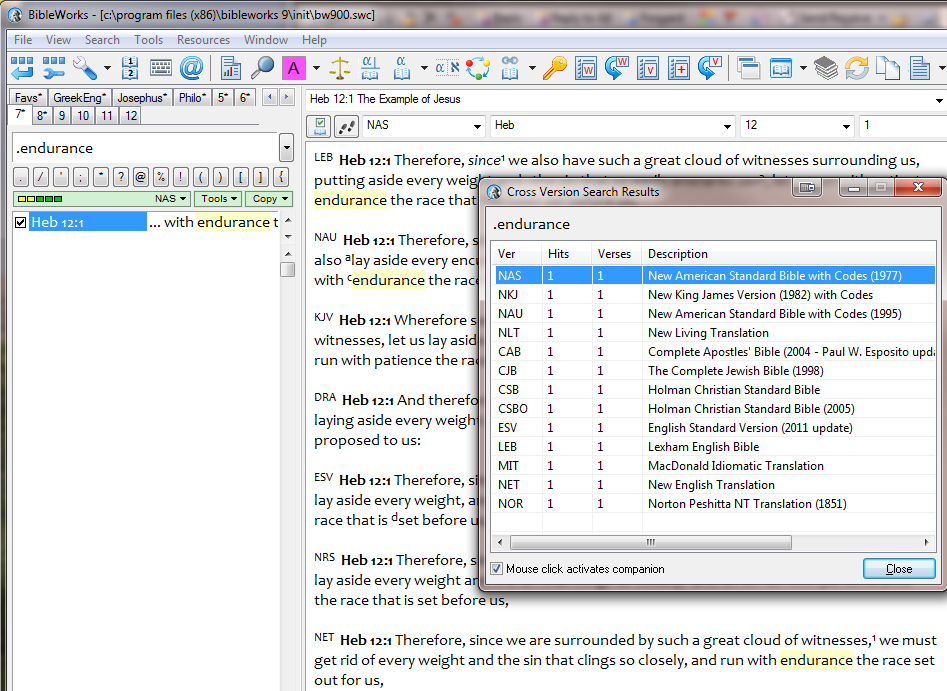Expand the Tools dropdown in the search panel
This screenshot has width=947, height=691.
pos(220,198)
